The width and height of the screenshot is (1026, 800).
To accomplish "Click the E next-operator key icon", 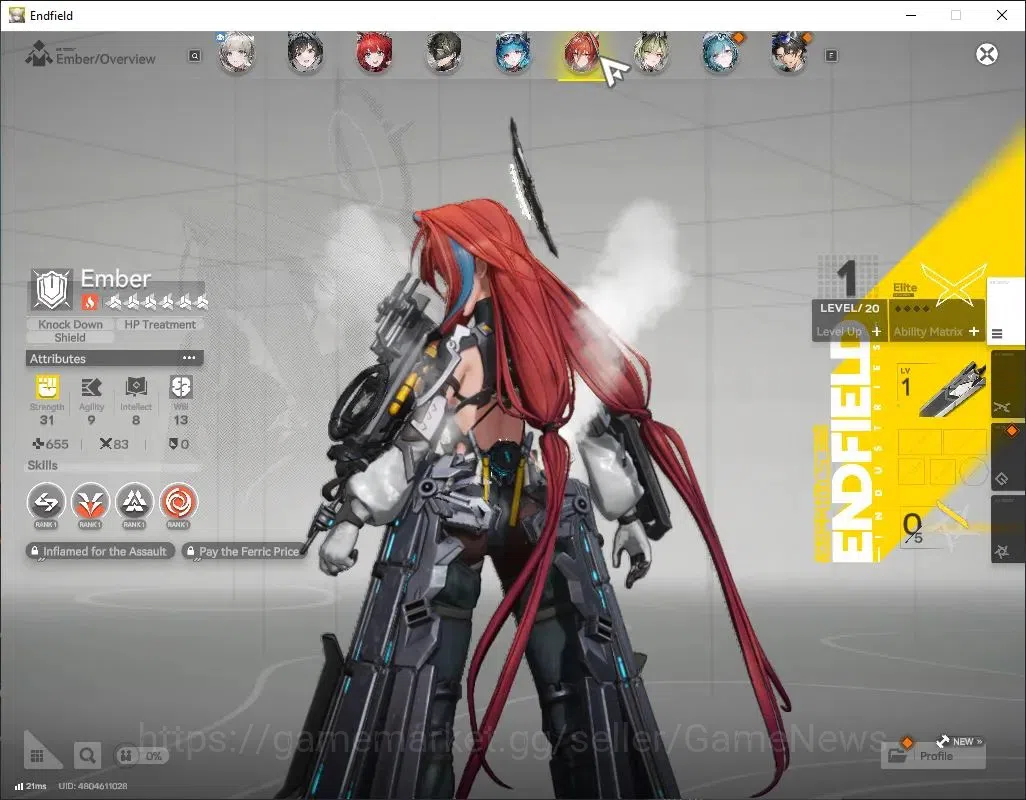I will click(831, 56).
